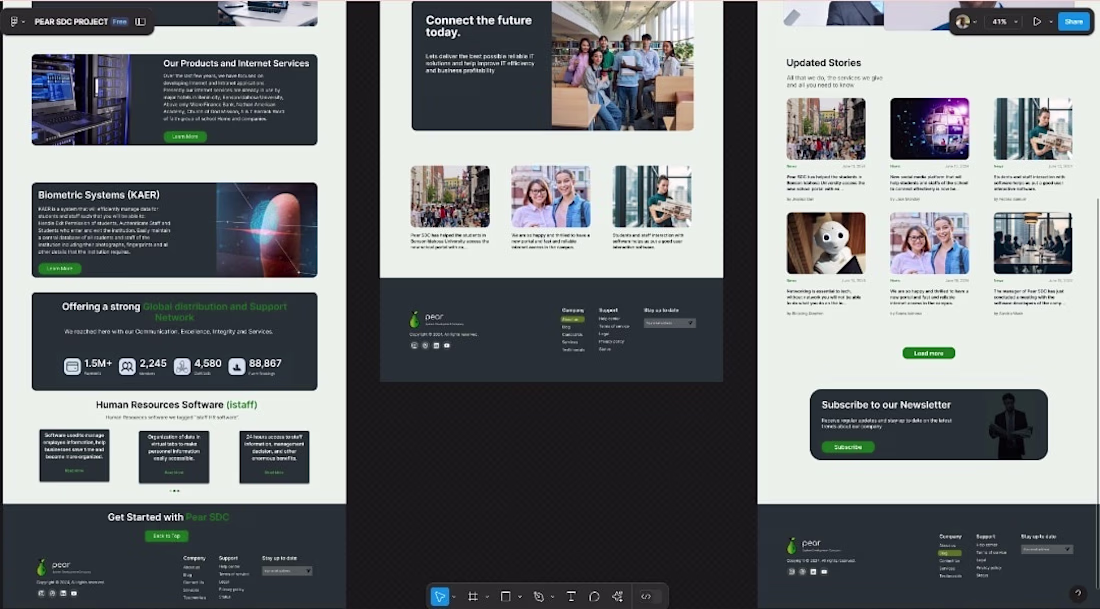Select the Text tool

coord(571,596)
